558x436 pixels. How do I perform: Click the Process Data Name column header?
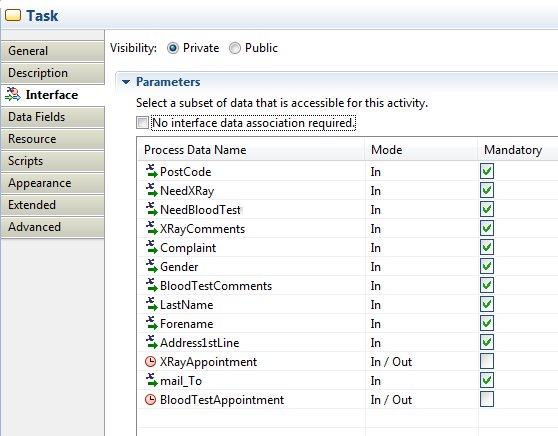251,150
